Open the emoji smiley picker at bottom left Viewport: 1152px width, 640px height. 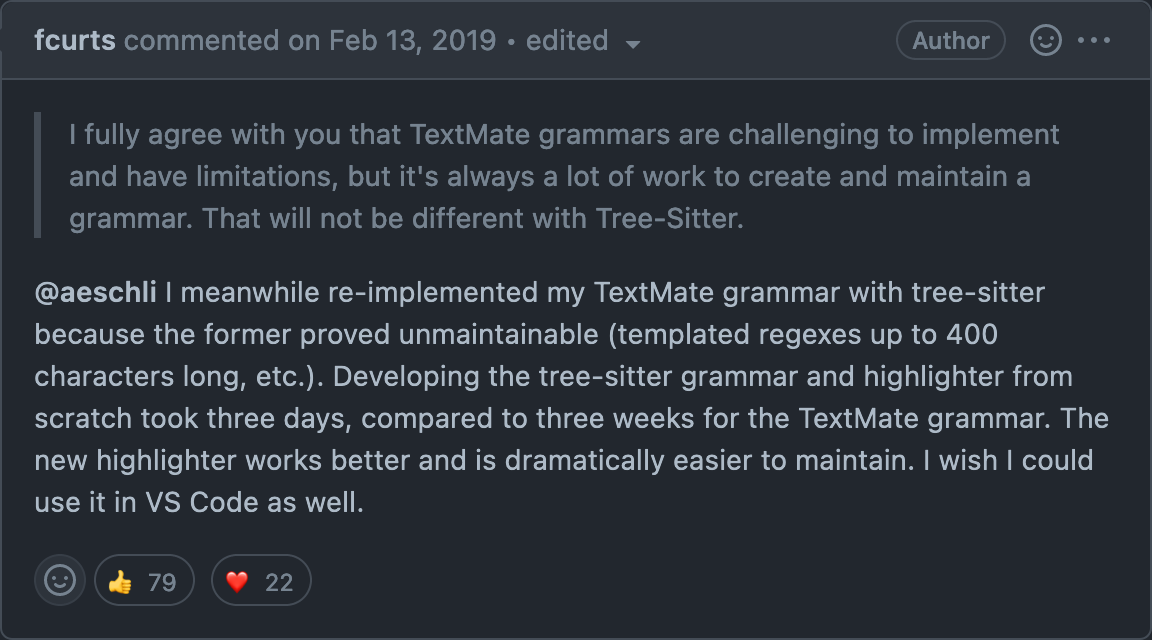click(59, 580)
